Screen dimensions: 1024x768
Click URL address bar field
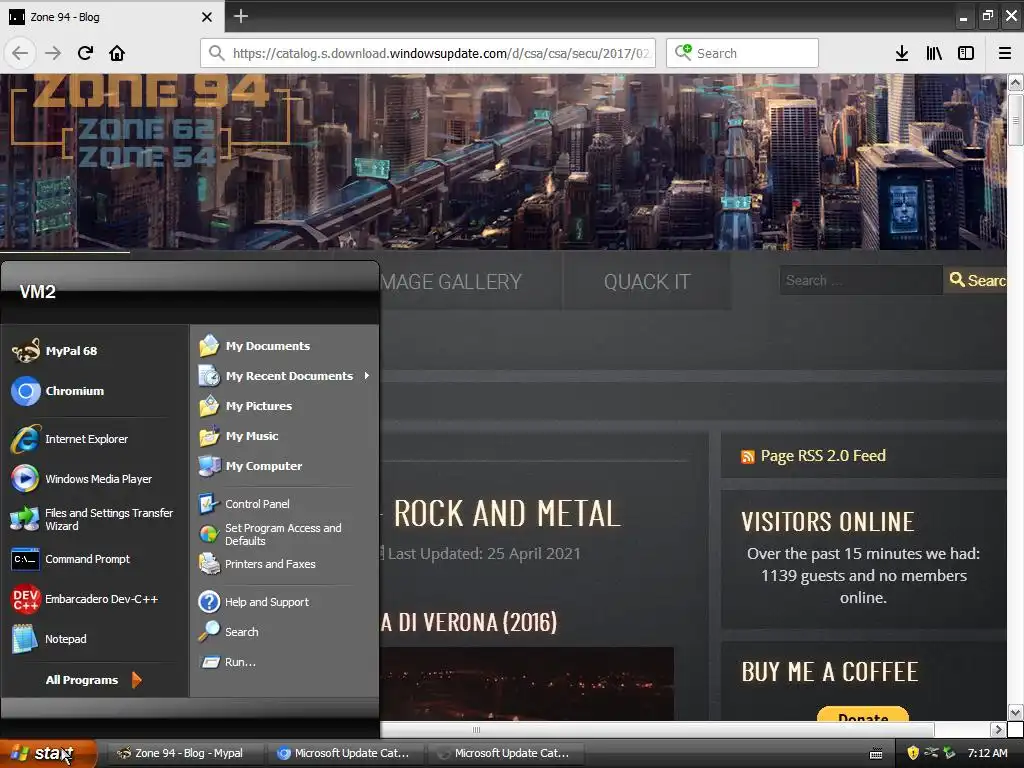428,53
